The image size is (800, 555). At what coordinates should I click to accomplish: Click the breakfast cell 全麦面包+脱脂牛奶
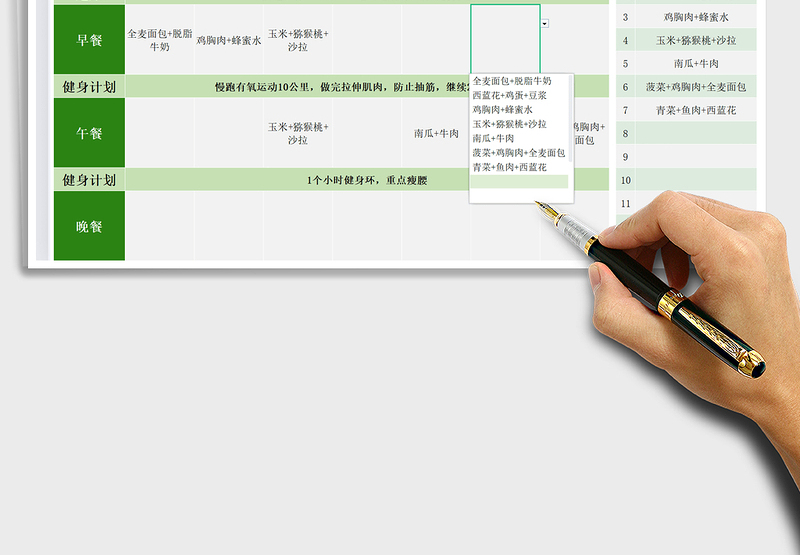(x=160, y=39)
